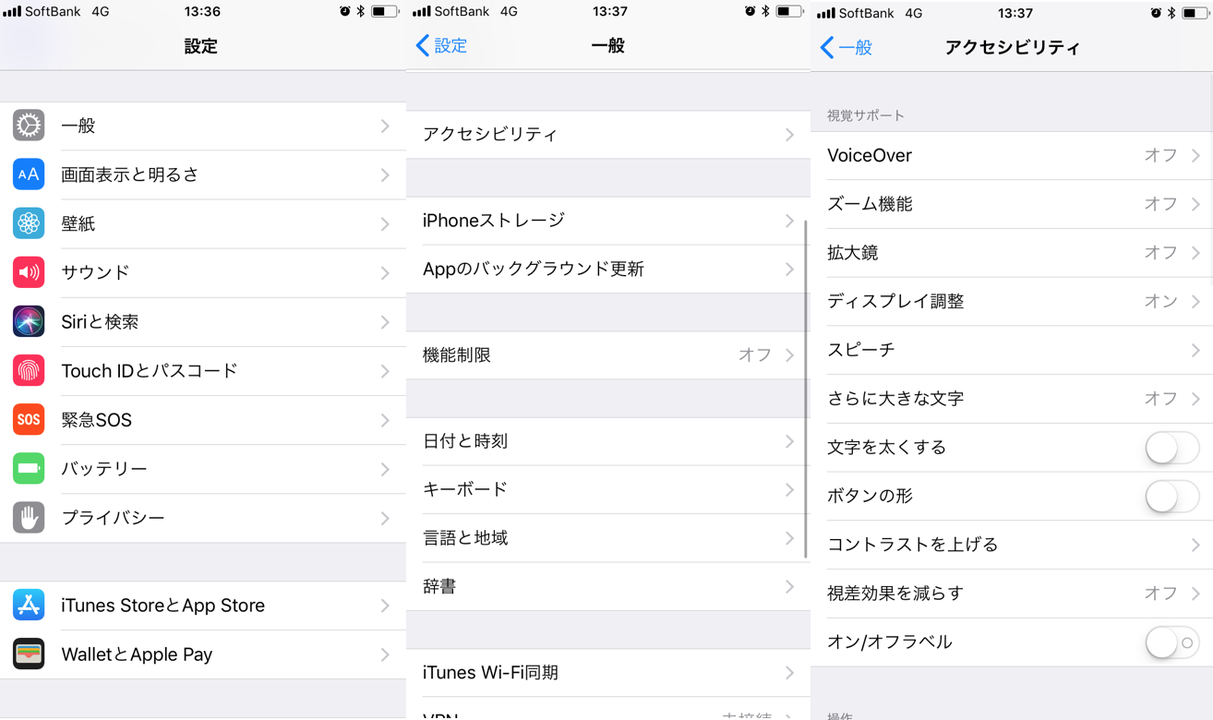The height and width of the screenshot is (720, 1213).
Task: Open Touch IDとパスコード settings
Action: (203, 370)
